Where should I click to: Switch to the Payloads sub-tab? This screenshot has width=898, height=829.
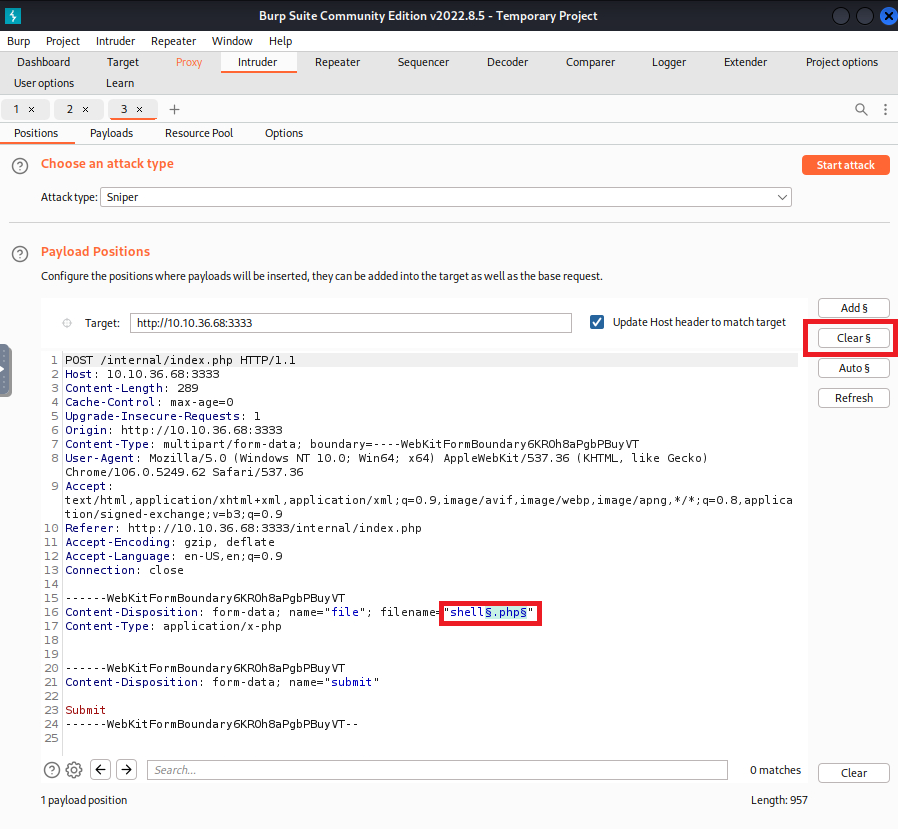[x=111, y=133]
